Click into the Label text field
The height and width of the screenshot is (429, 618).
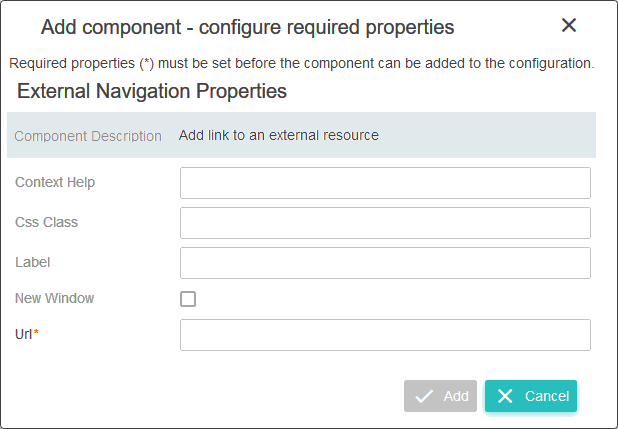[x=385, y=263]
